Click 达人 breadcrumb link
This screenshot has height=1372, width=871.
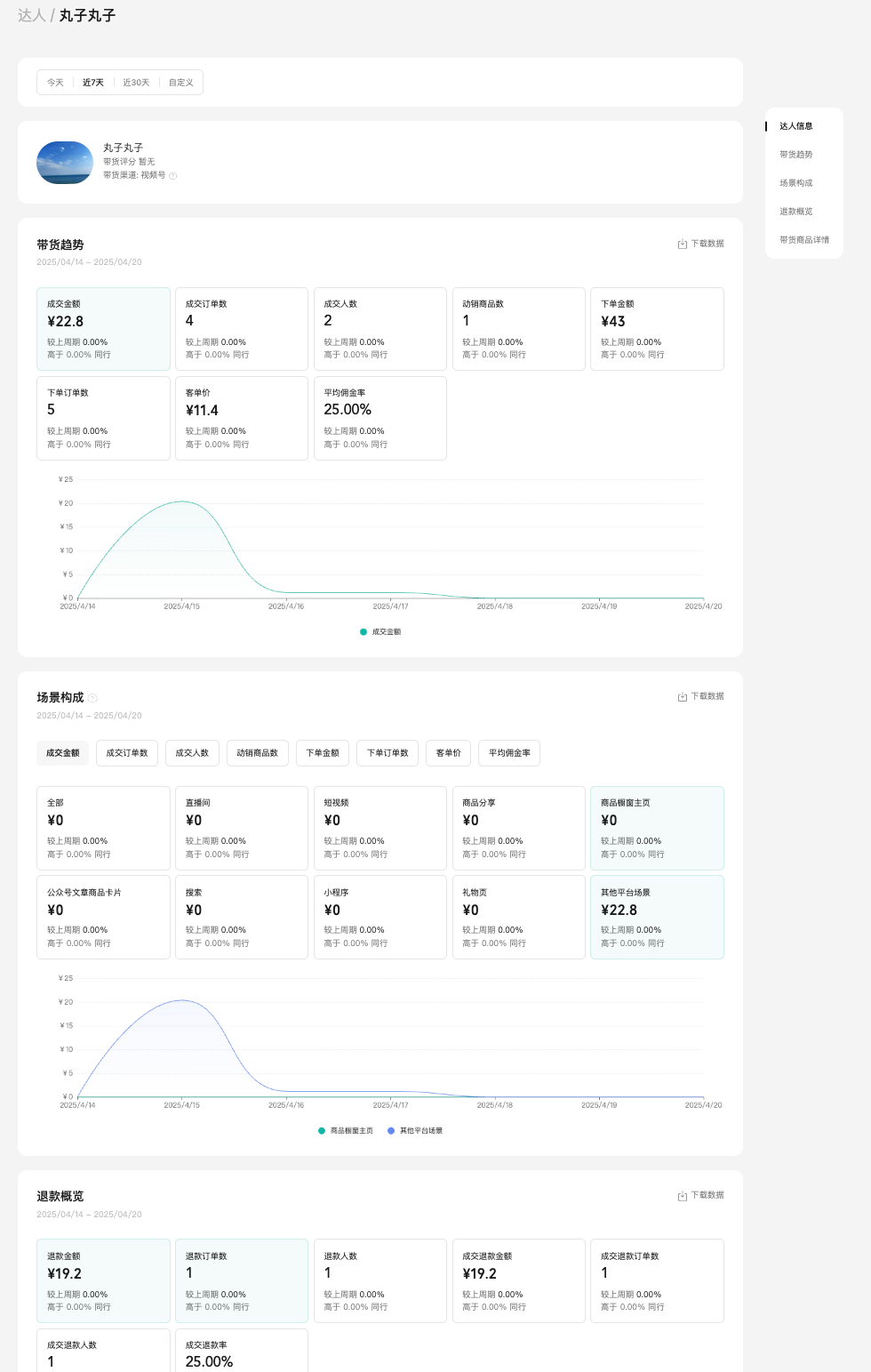[31, 15]
